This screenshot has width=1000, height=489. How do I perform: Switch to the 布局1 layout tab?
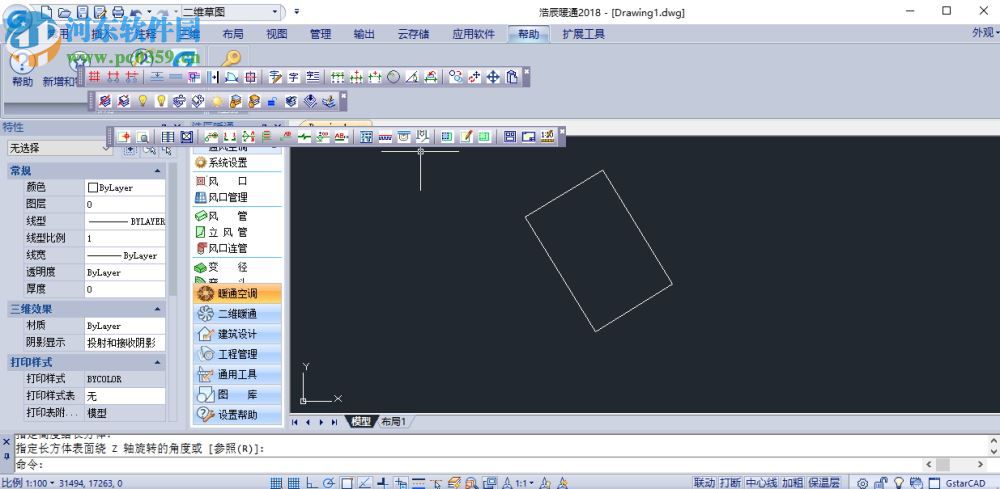point(393,421)
